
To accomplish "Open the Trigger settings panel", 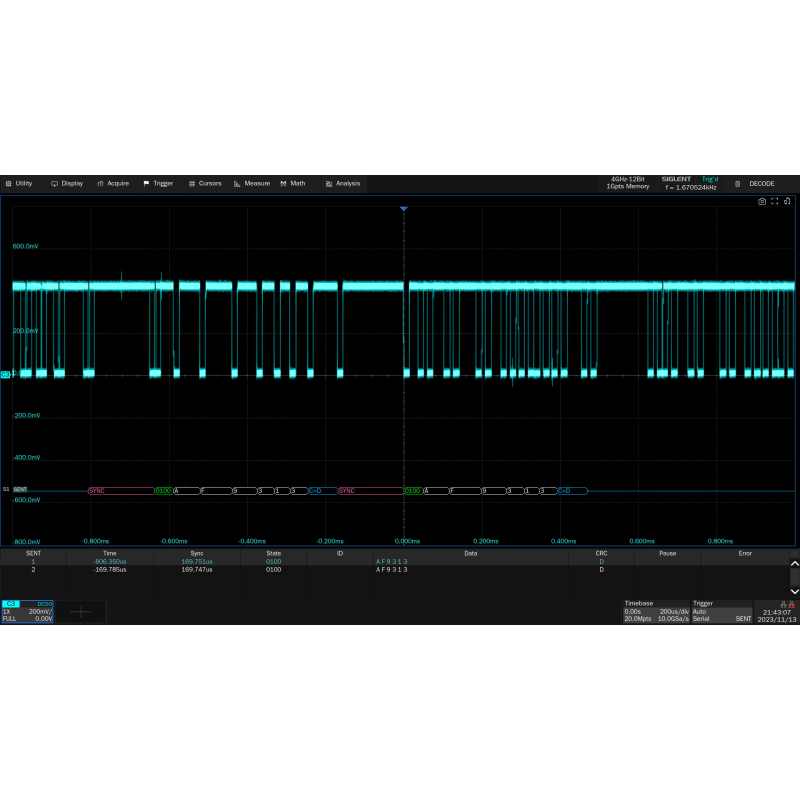I will pos(722,611).
